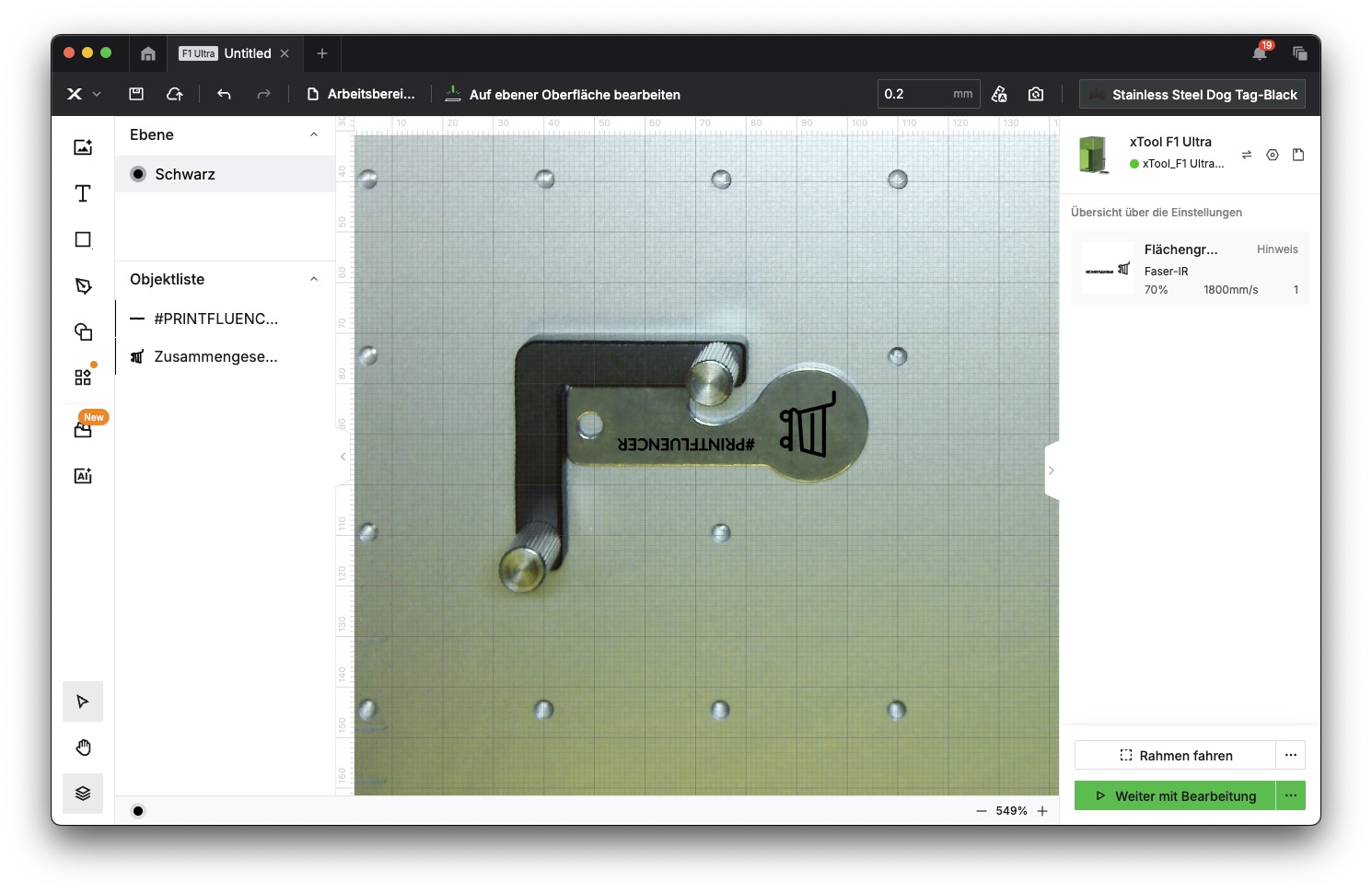
Task: Open the xTool logo main menu
Action: tap(83, 94)
